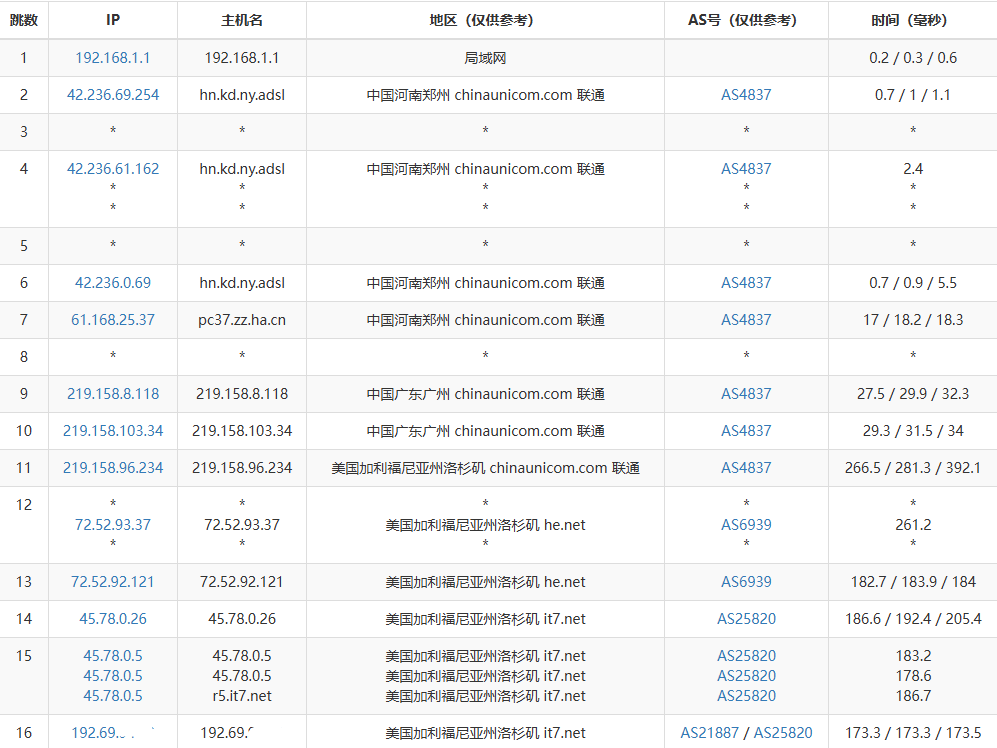Viewport: 997px width, 748px height.
Task: Open IP link 42.236.0.69
Action: (x=113, y=282)
